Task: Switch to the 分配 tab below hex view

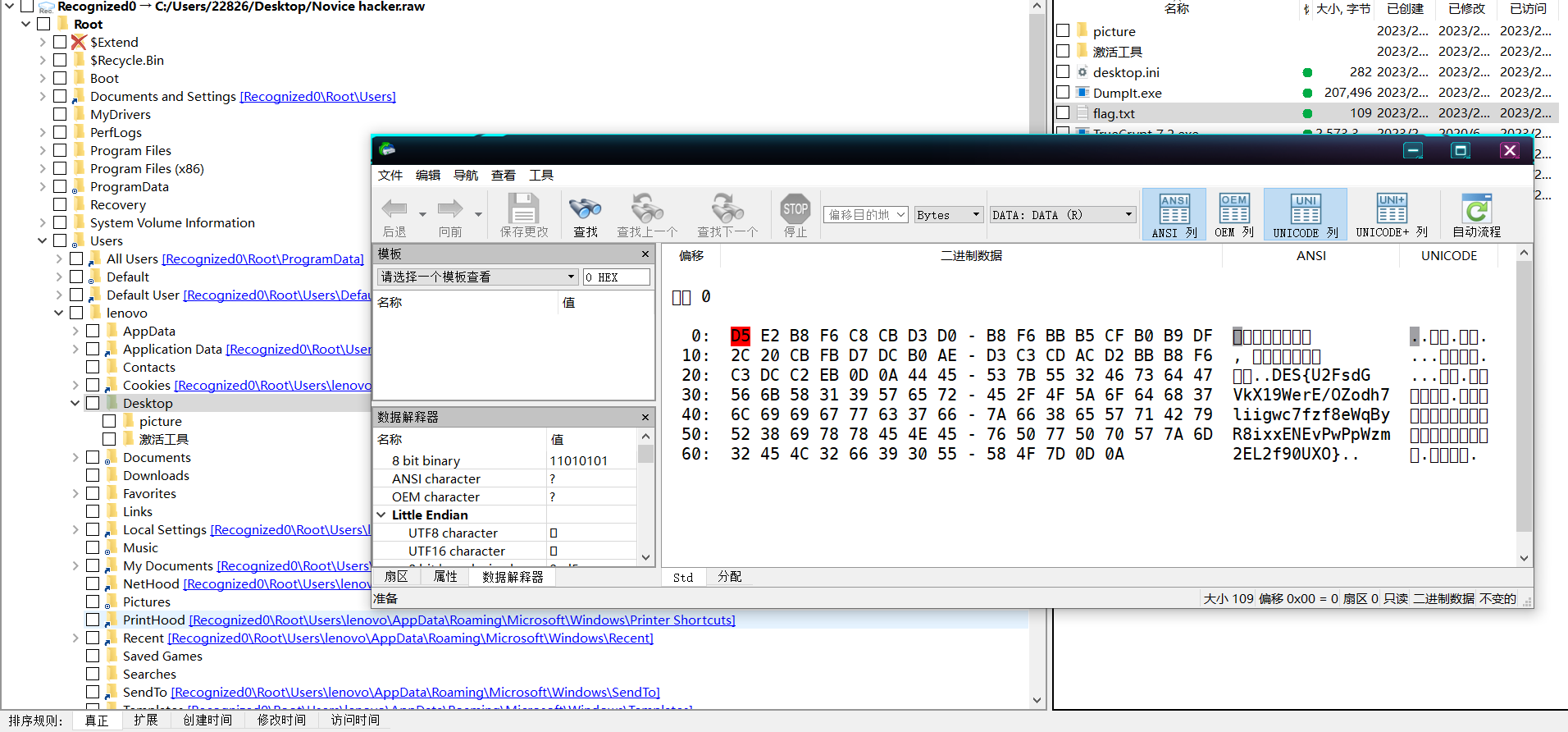Action: click(x=730, y=577)
